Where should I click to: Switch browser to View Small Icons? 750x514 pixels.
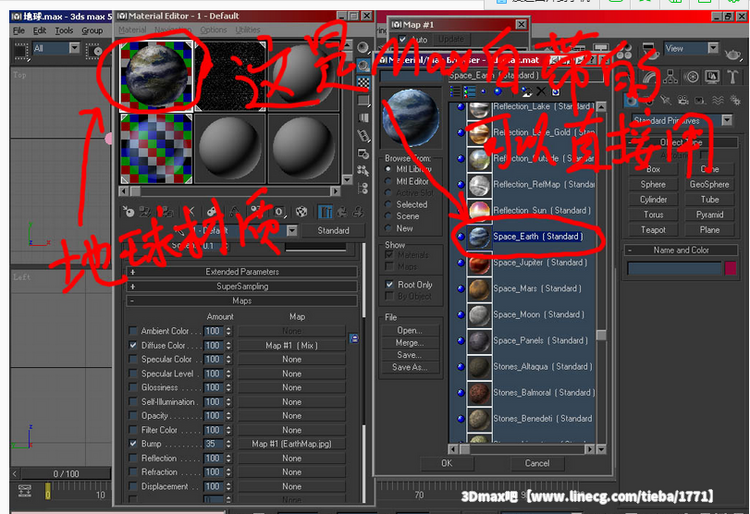tap(484, 91)
